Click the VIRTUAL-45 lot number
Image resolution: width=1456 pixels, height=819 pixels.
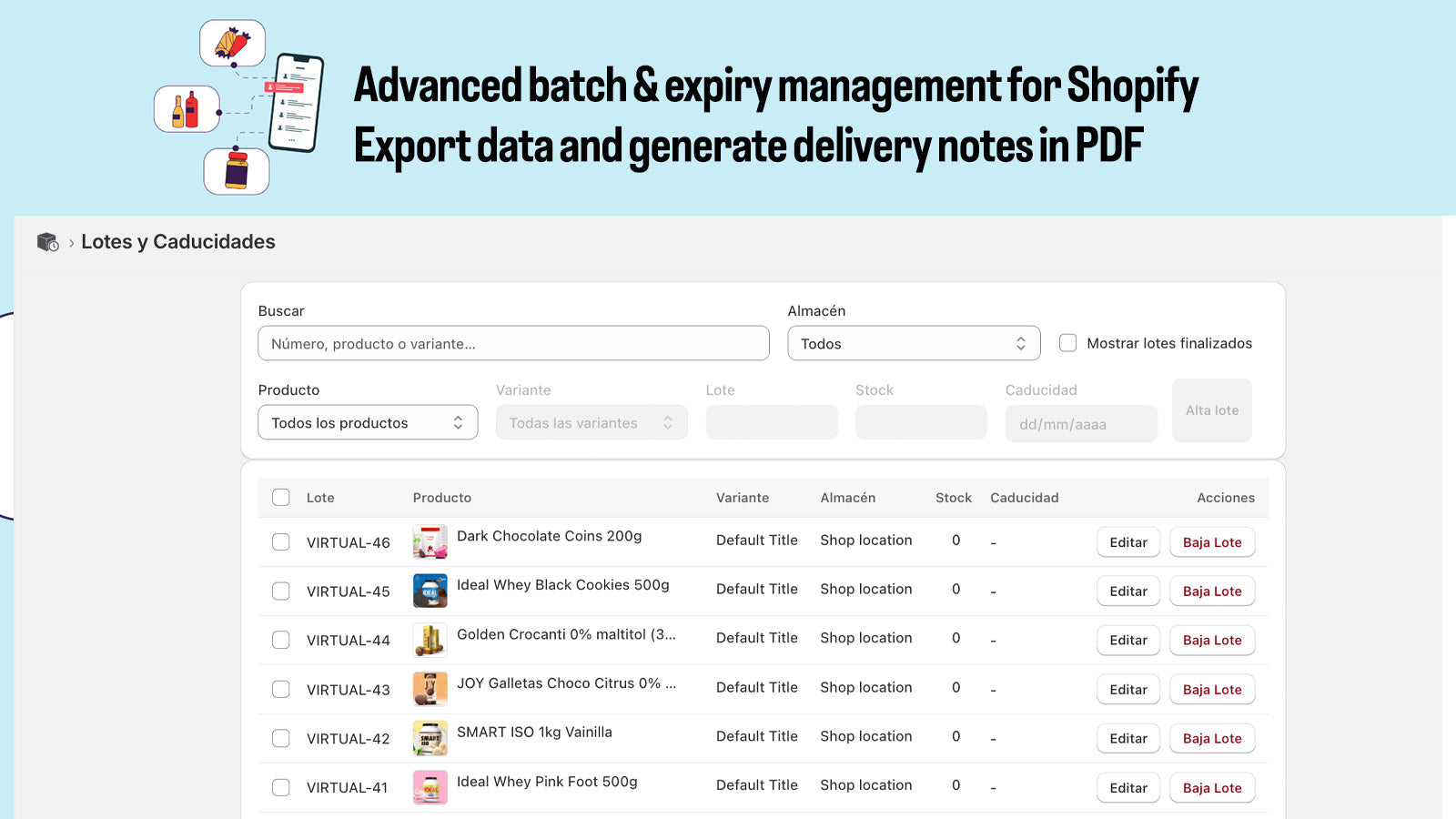click(349, 591)
